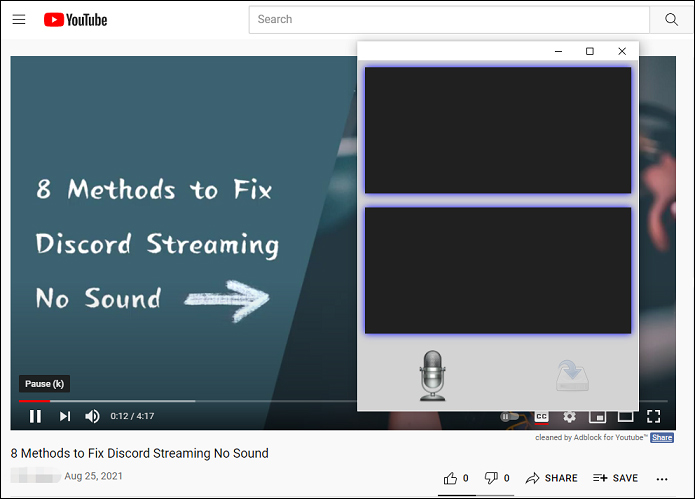Click the SAVE to playlist button

(x=615, y=478)
